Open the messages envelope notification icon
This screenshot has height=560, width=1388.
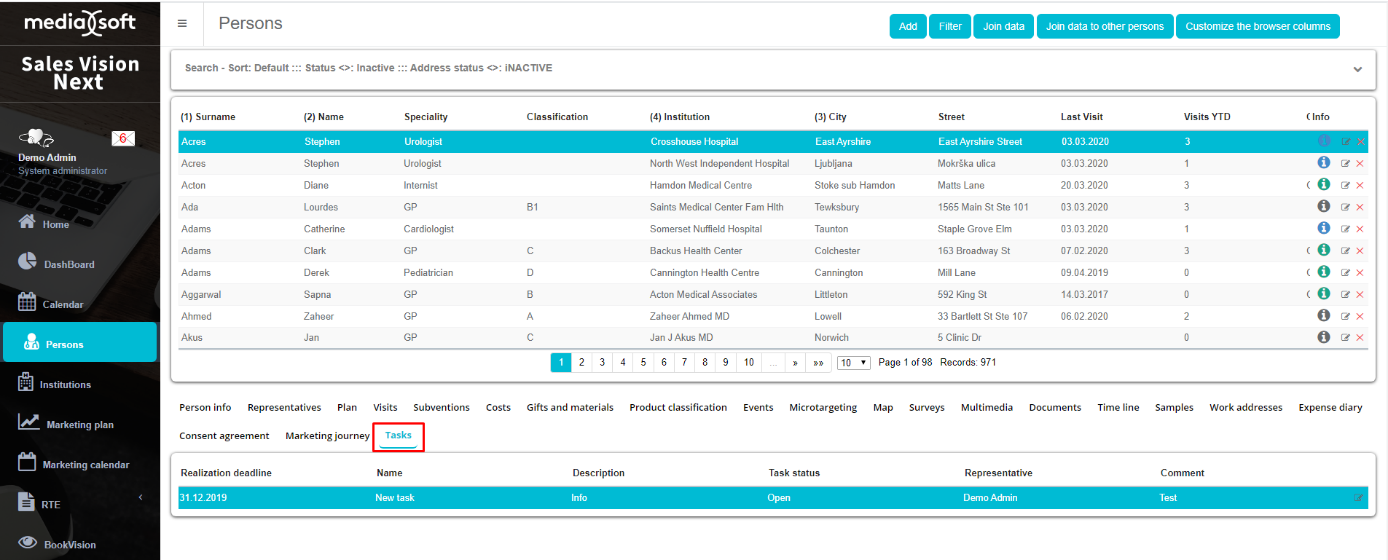coord(122,139)
